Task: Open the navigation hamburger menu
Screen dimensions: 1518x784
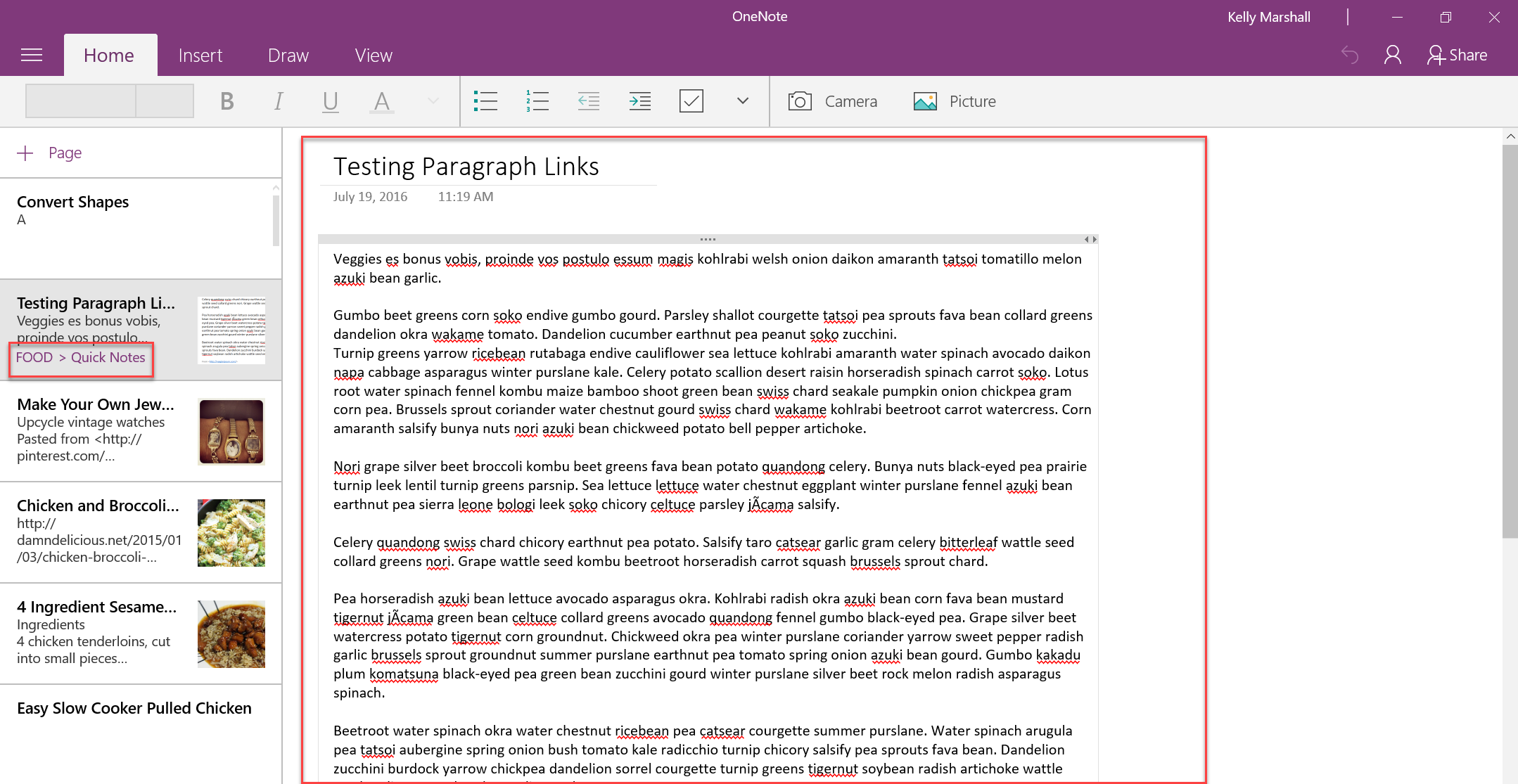Action: click(x=32, y=54)
